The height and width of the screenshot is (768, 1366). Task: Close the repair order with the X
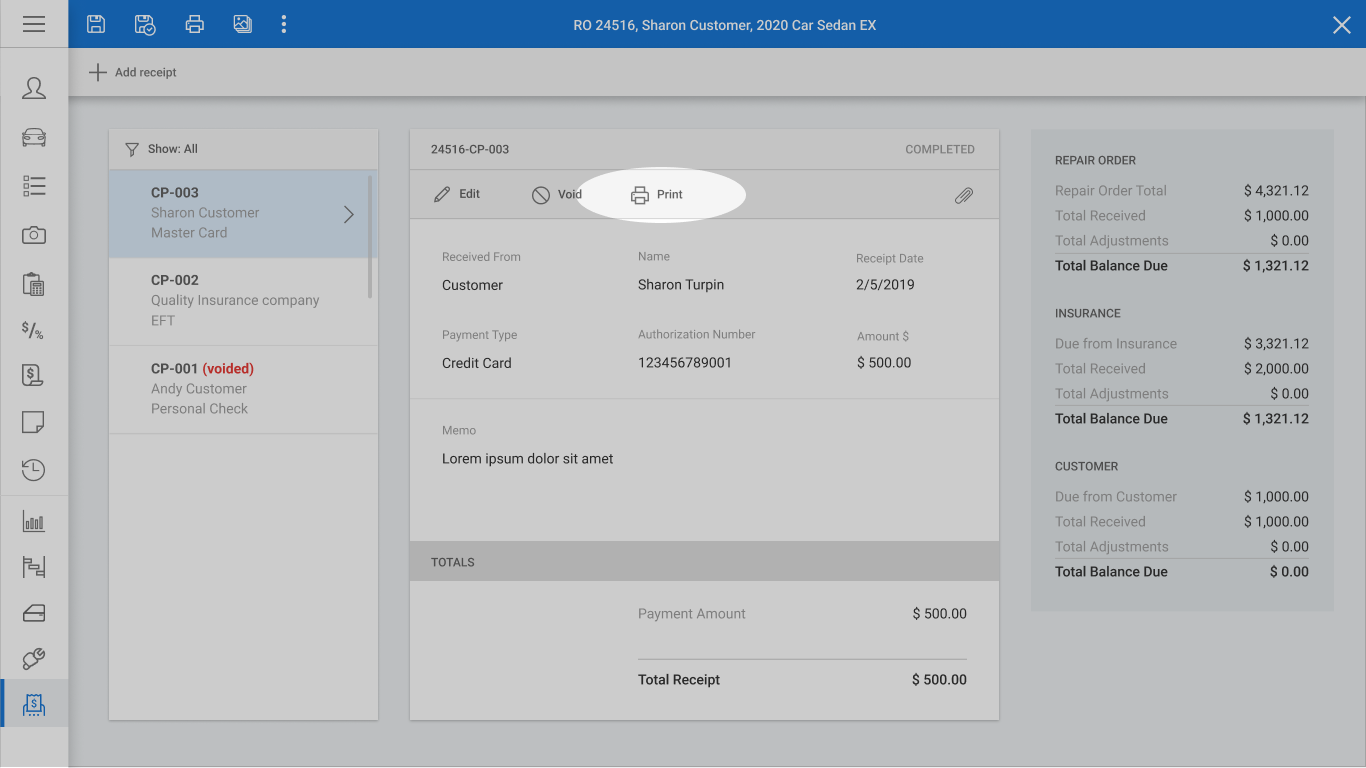[x=1342, y=25]
